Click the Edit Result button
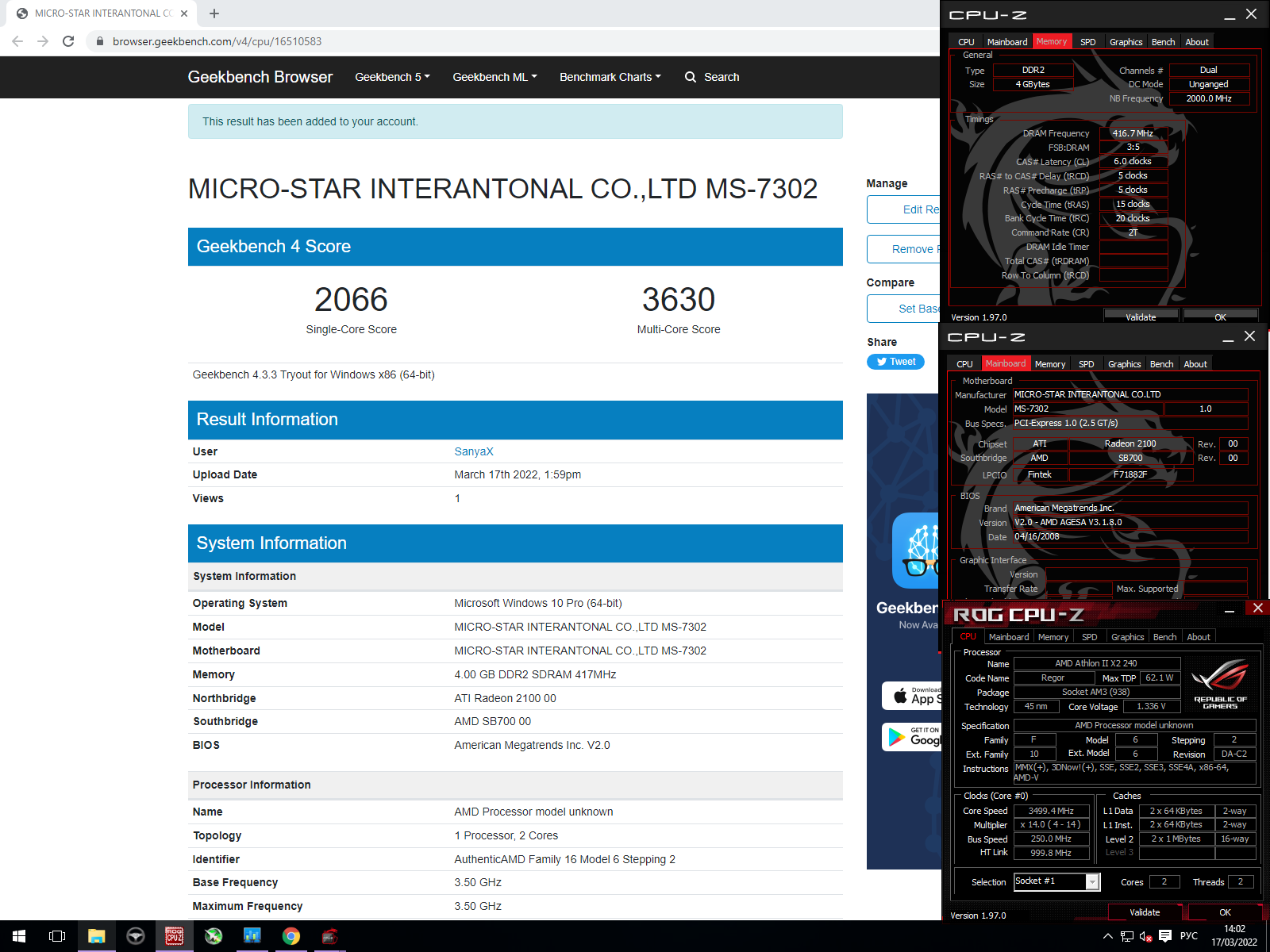Screen dimensions: 1270x952 [x=904, y=209]
